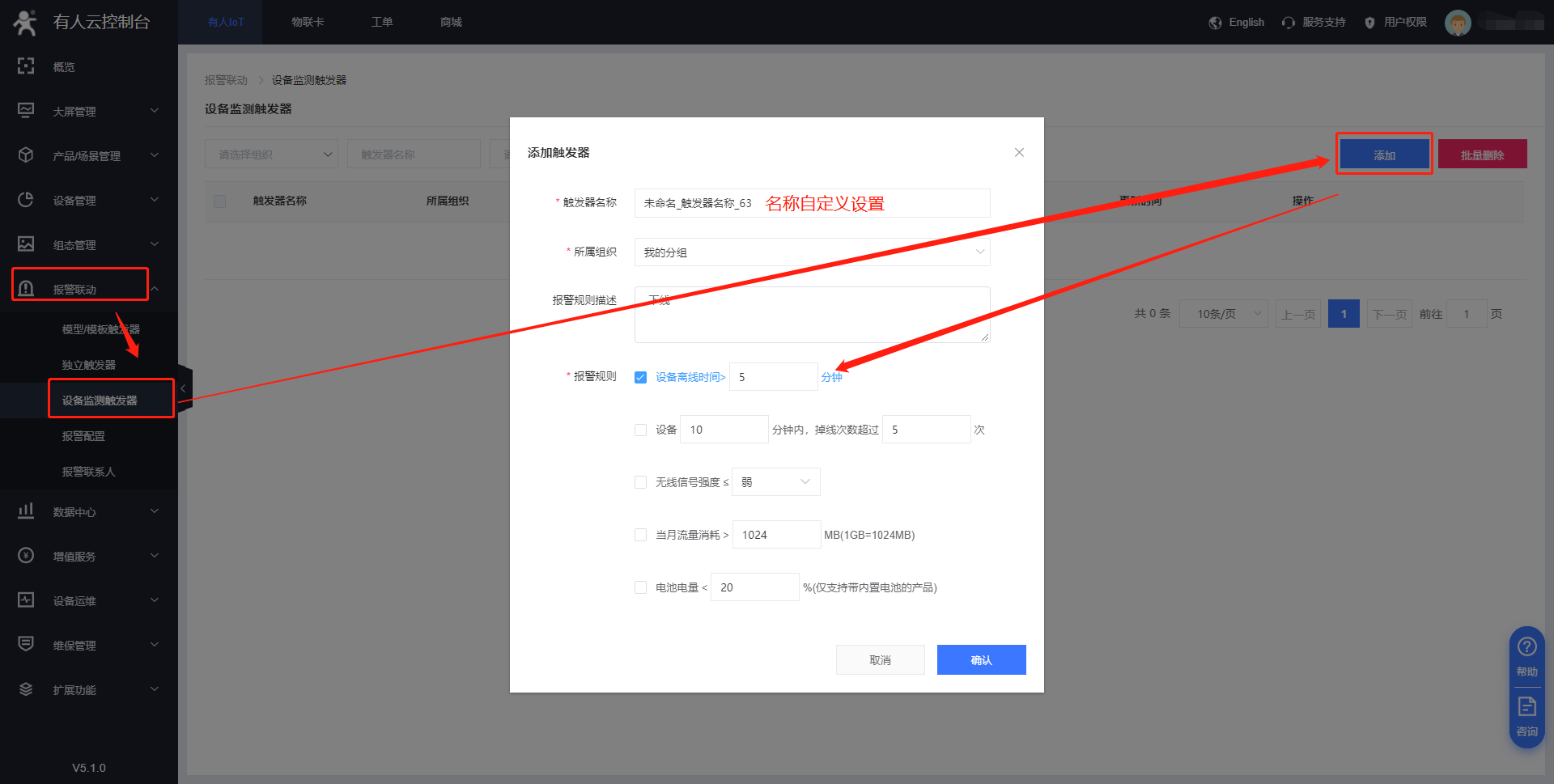Click the user avatar in top bar
This screenshot has height=784, width=1554.
(1458, 23)
